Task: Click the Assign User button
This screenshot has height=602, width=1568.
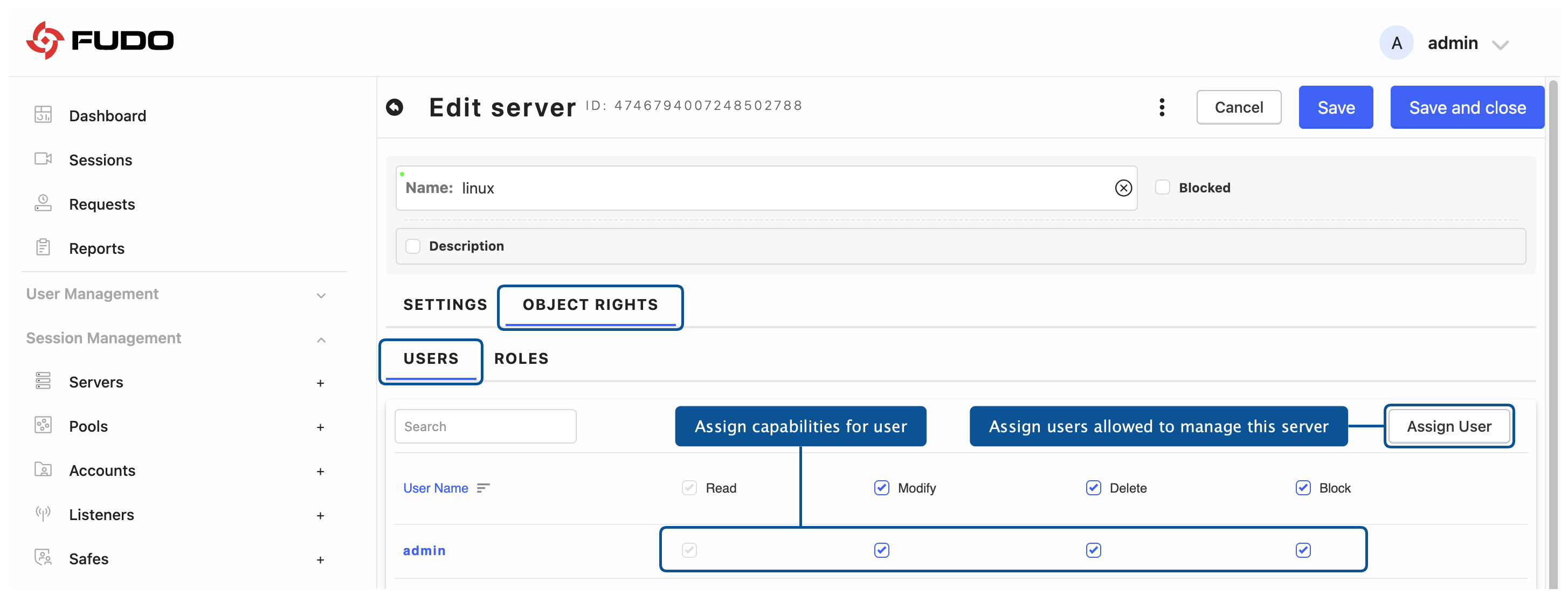Action: [x=1448, y=426]
